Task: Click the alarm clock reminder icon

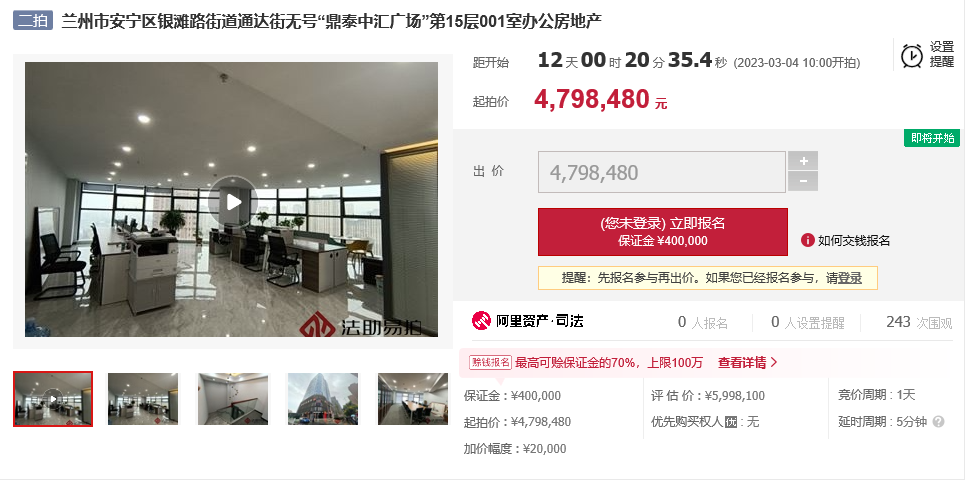Action: (x=911, y=55)
